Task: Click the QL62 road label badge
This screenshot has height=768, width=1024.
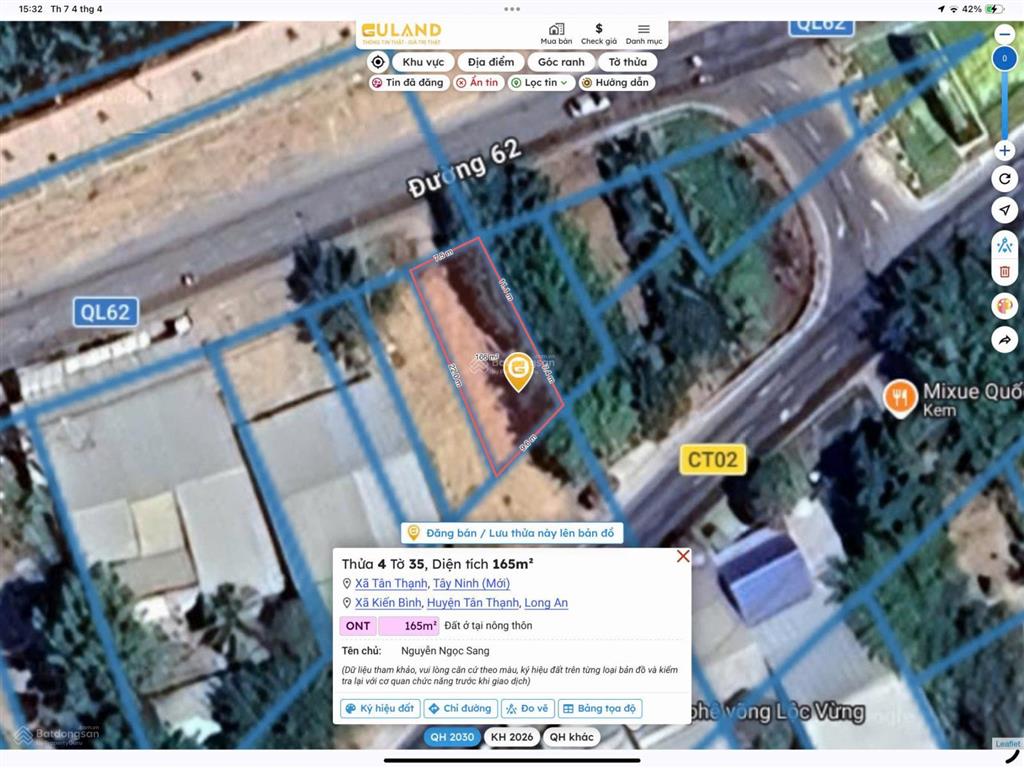Action: tap(106, 312)
